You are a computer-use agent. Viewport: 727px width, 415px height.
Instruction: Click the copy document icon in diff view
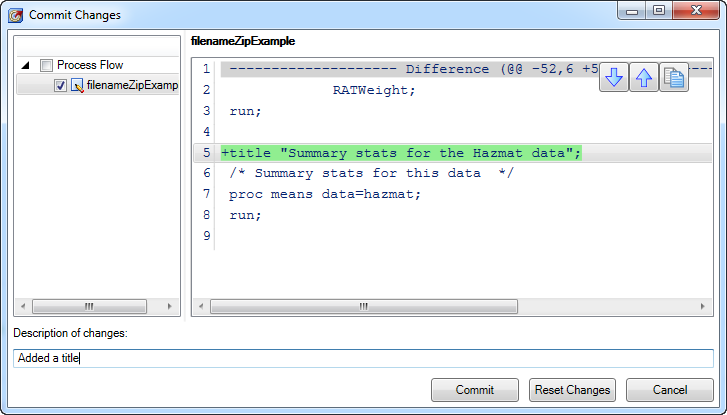675,78
